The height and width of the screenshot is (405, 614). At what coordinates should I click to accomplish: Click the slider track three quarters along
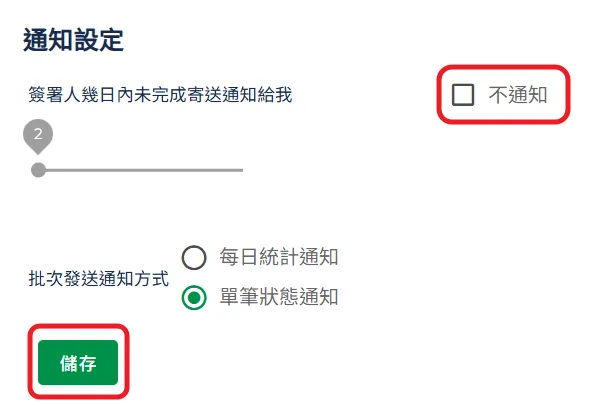[191, 170]
